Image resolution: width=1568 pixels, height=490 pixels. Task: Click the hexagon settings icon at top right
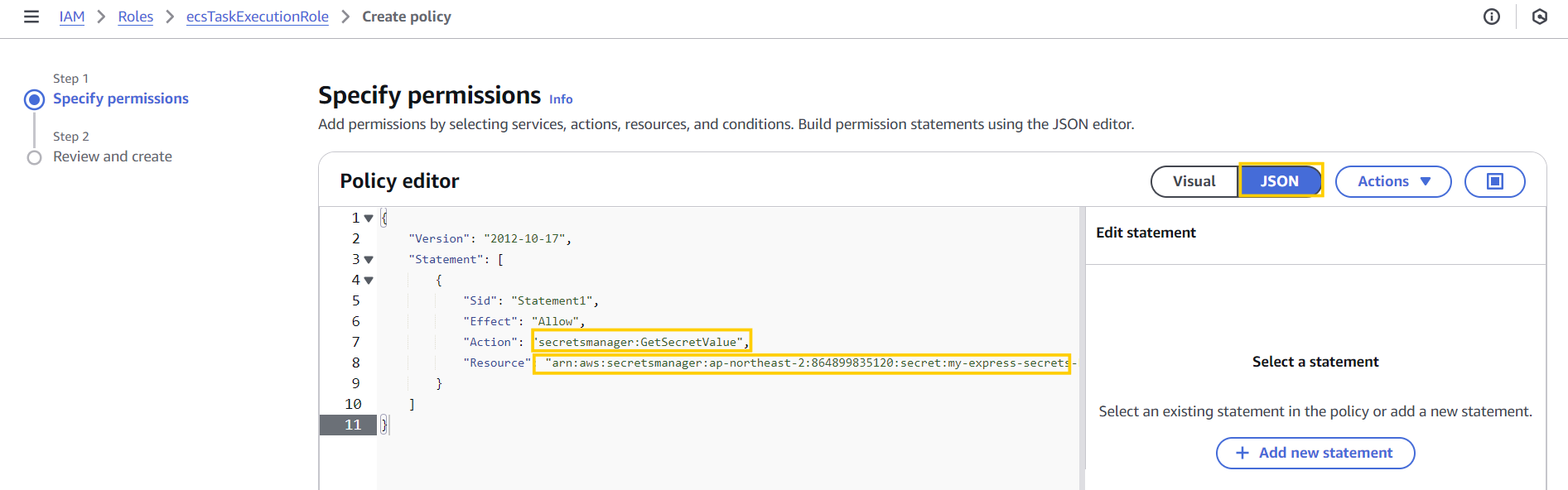point(1540,17)
